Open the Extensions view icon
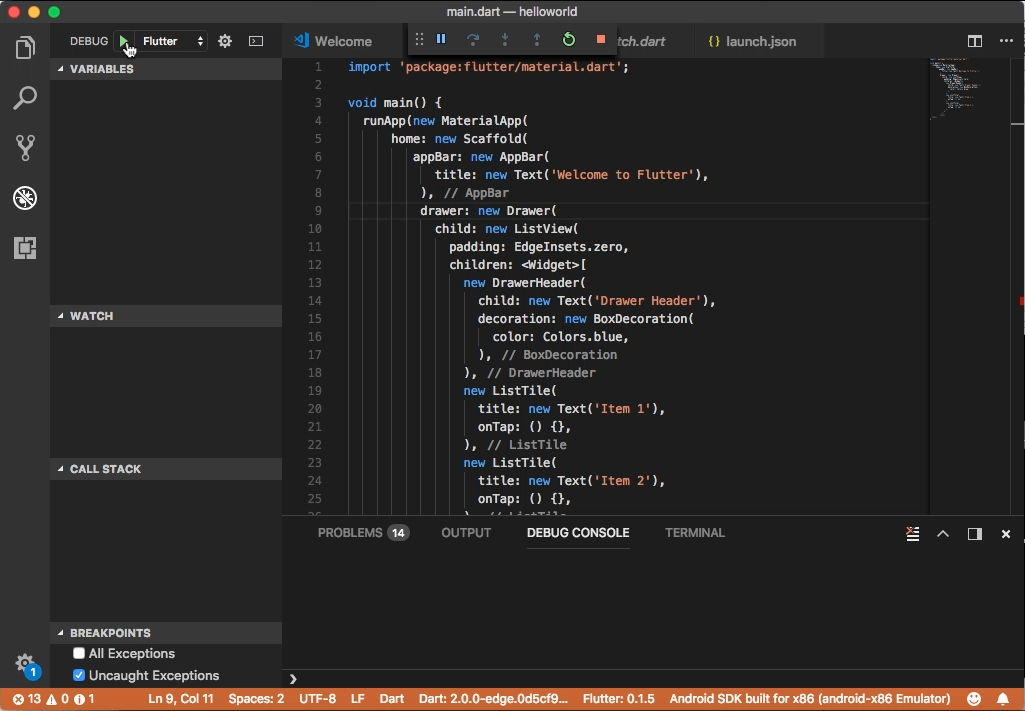 pyautogui.click(x=25, y=248)
